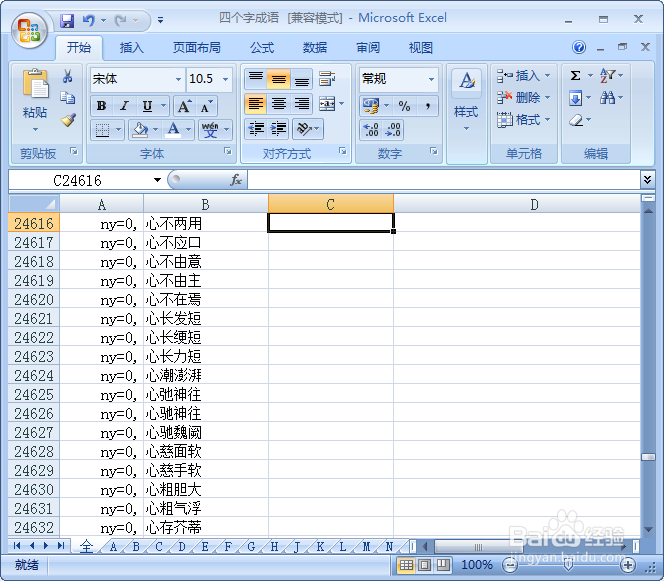Cut selection with the scissors icon
The image size is (664, 581).
68,76
